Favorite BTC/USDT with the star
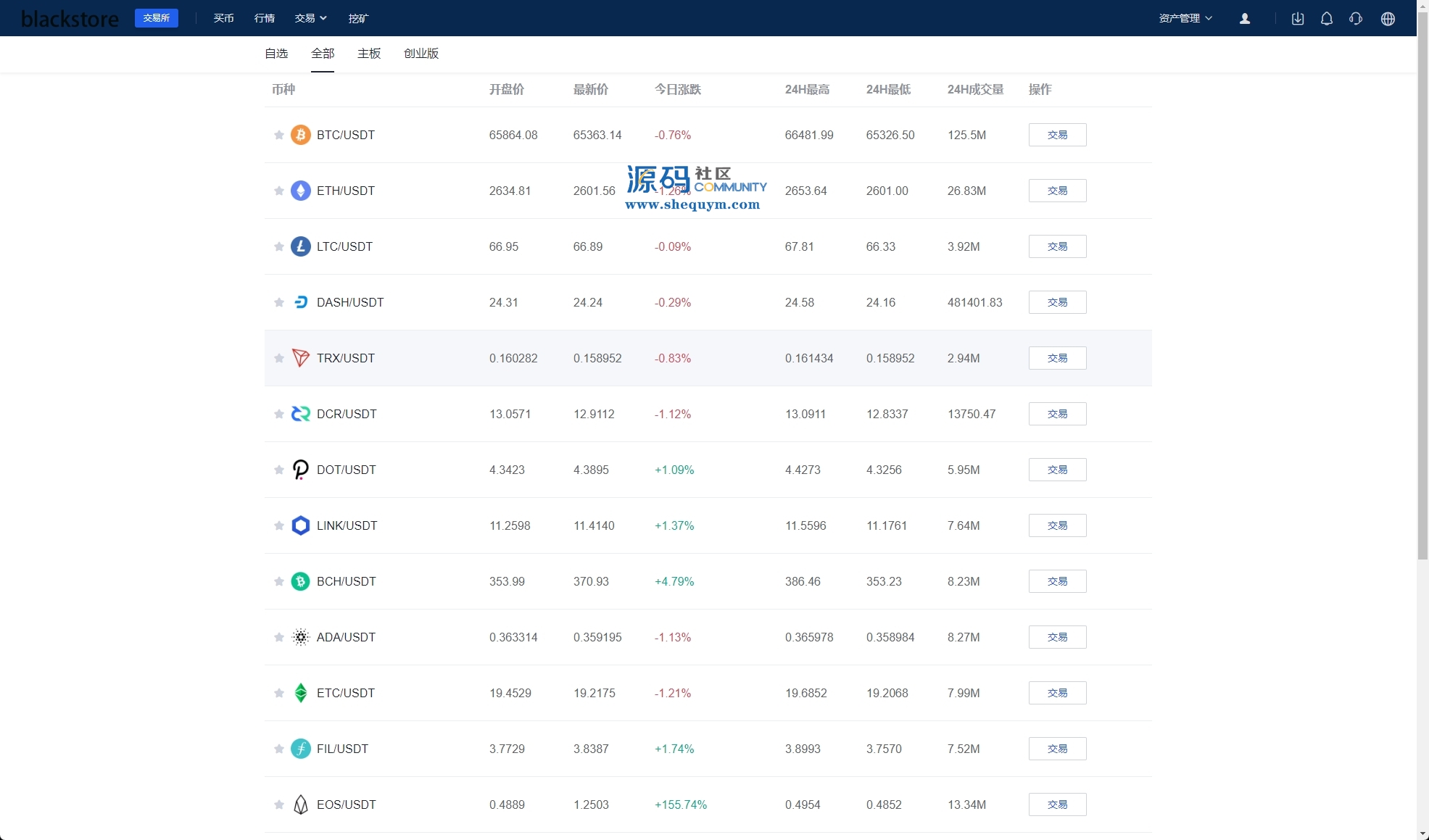Viewport: 1429px width, 840px height. (x=278, y=135)
